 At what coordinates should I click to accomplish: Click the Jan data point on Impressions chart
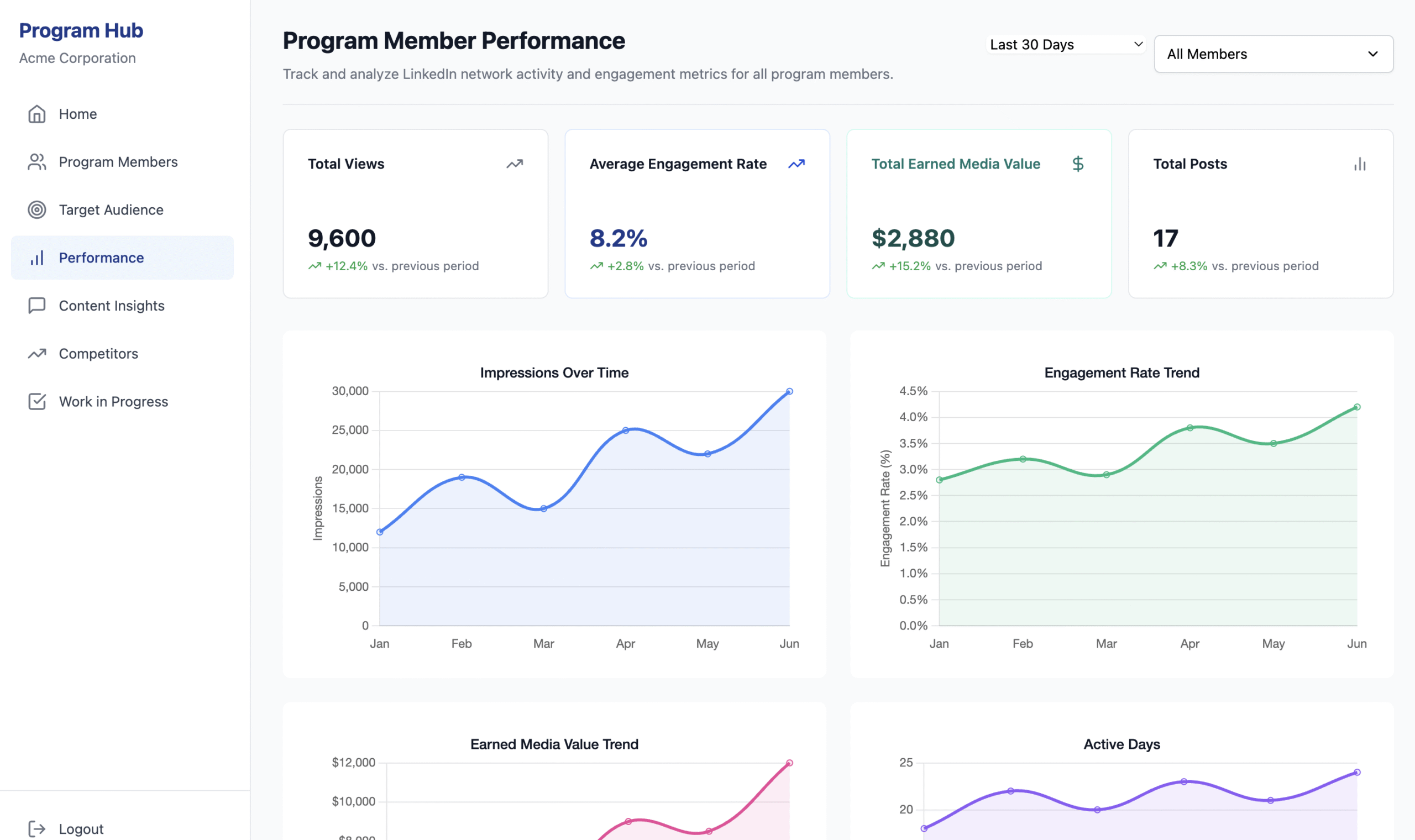380,532
